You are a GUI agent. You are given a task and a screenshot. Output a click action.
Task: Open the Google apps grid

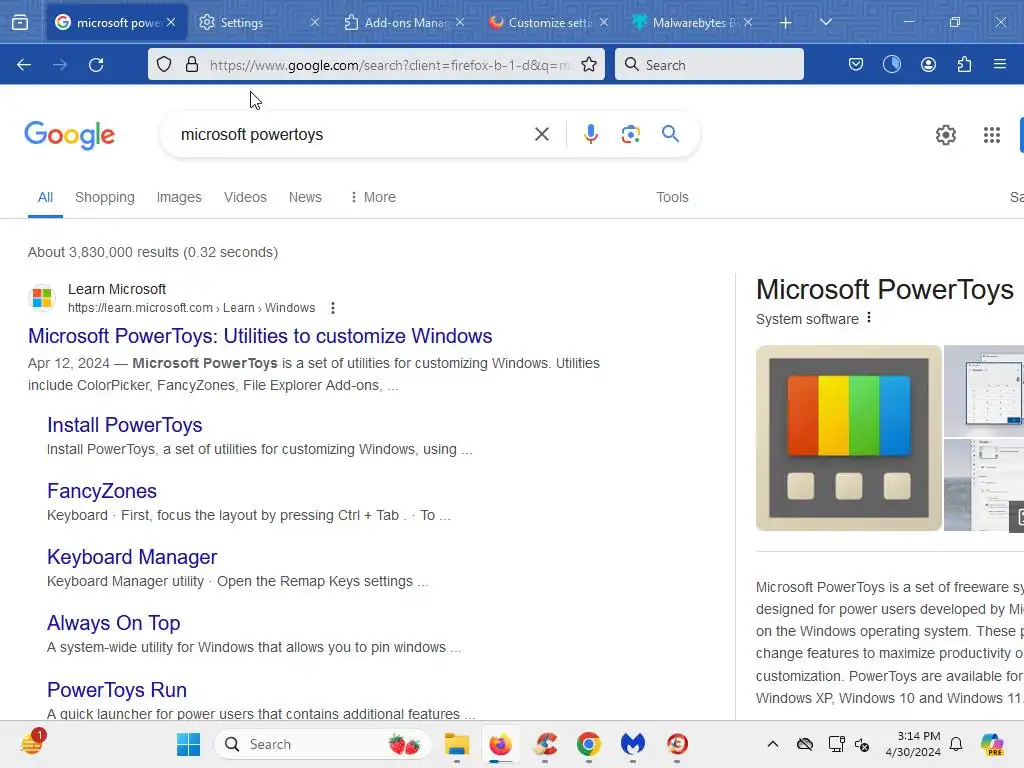coord(991,135)
